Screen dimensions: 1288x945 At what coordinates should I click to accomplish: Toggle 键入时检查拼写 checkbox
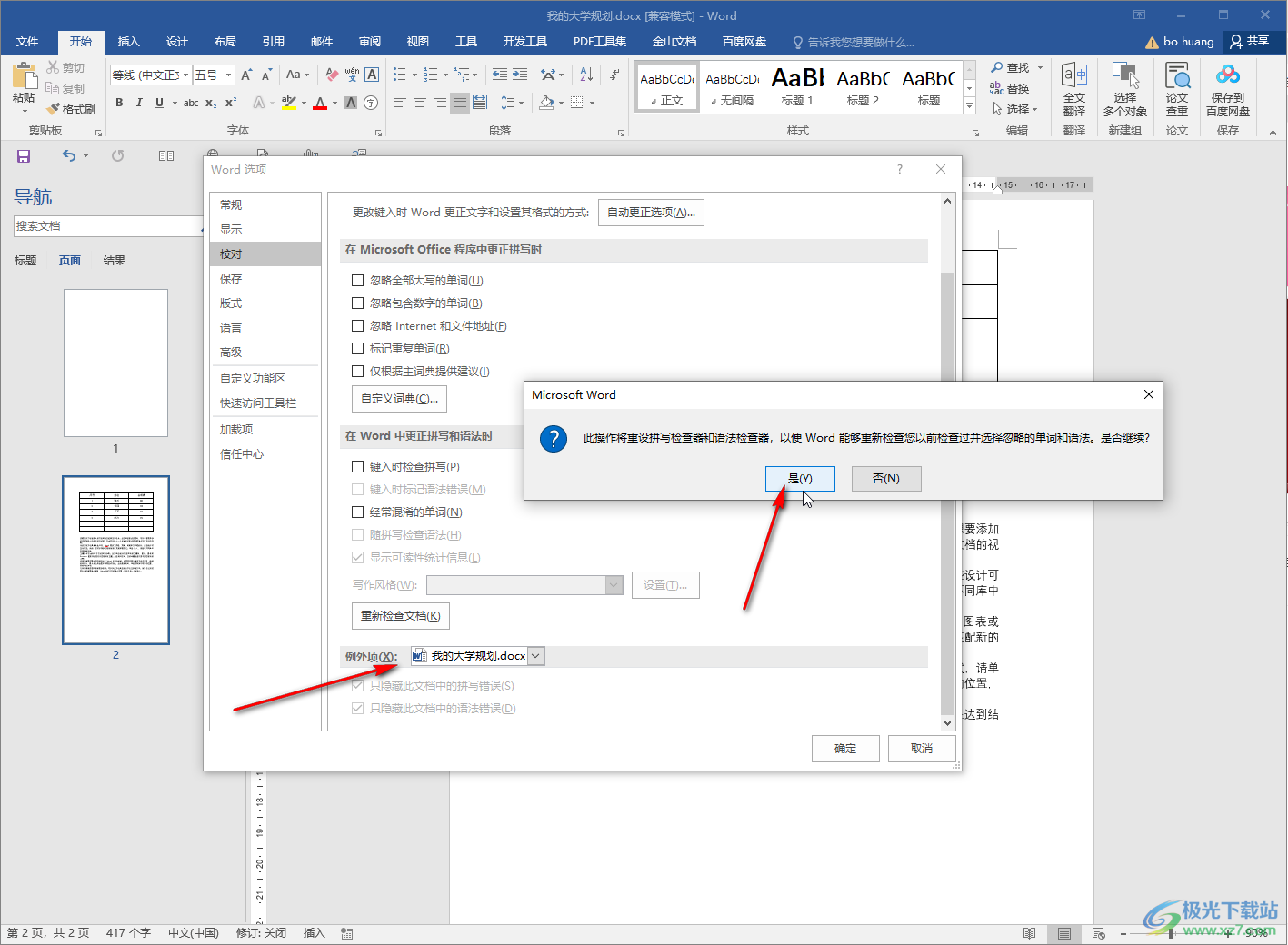click(358, 467)
